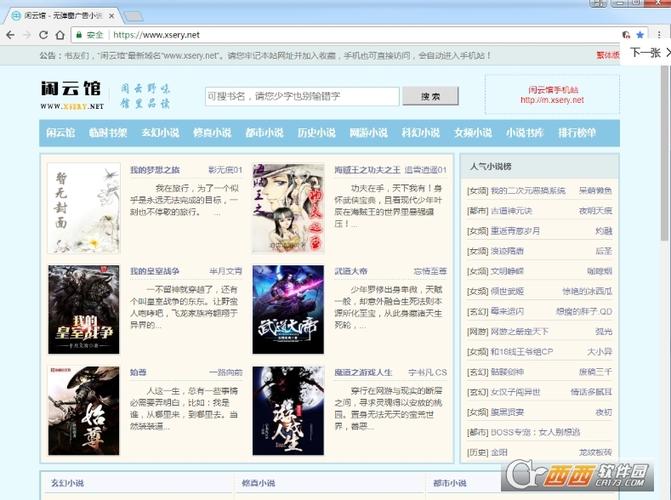
Task: Open 小说书库 navigation item
Action: click(525, 133)
